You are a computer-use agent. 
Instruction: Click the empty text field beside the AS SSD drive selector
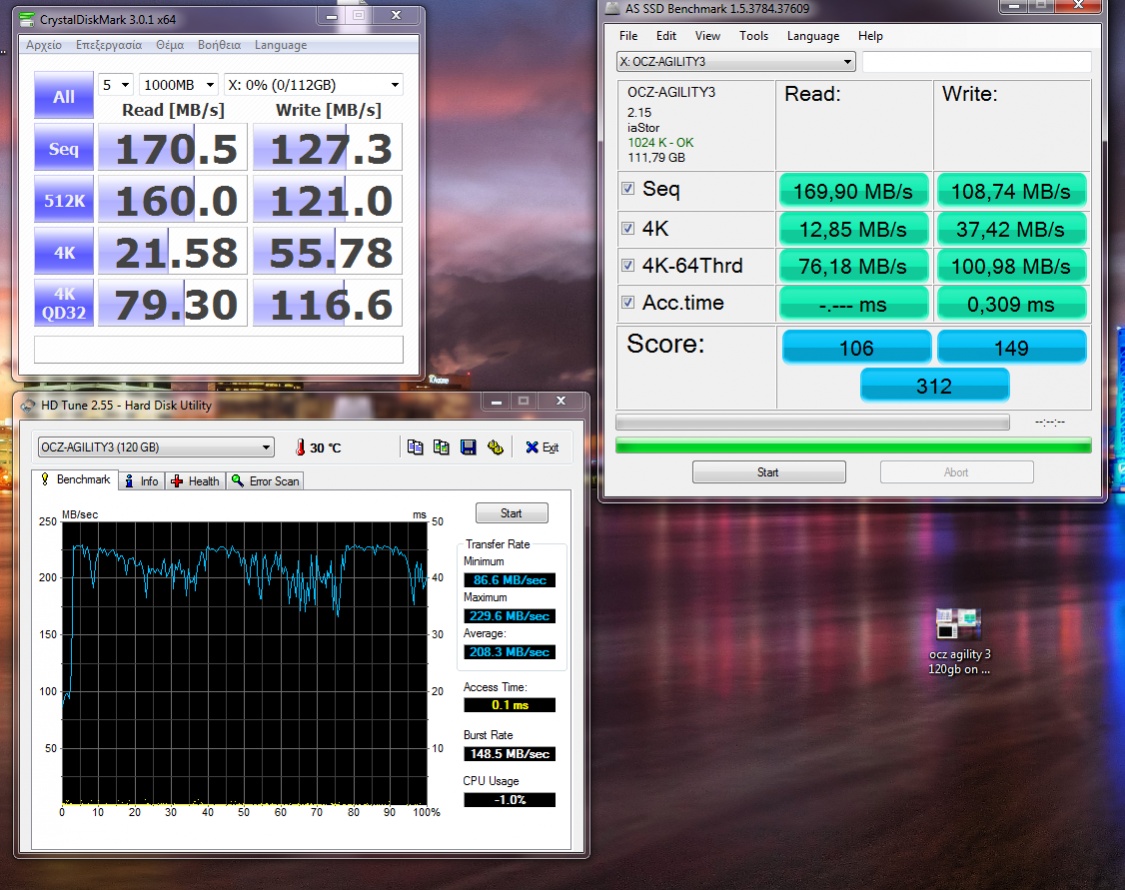click(x=976, y=61)
